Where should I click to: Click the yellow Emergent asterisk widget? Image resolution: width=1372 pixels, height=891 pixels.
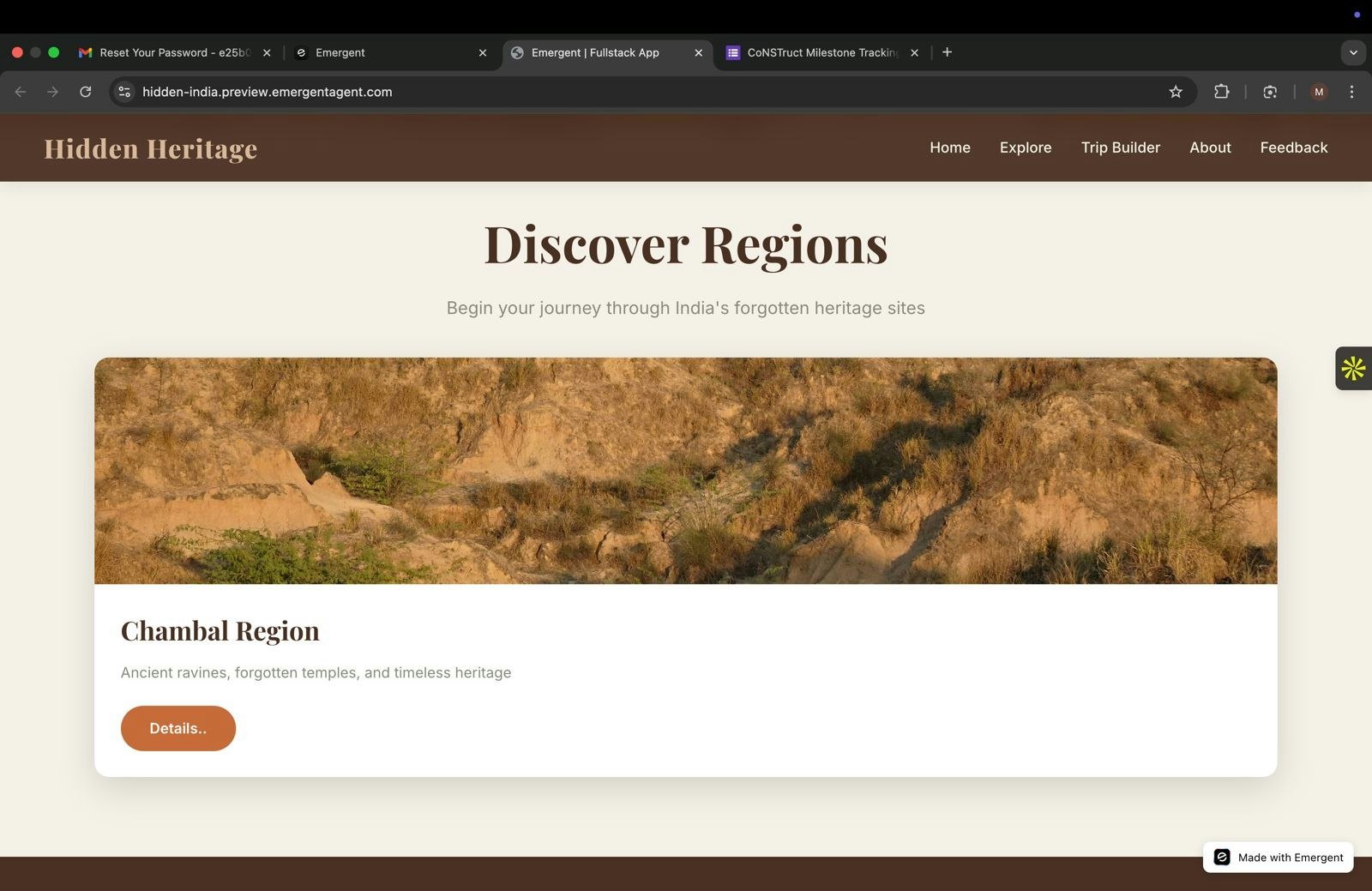pyautogui.click(x=1352, y=368)
